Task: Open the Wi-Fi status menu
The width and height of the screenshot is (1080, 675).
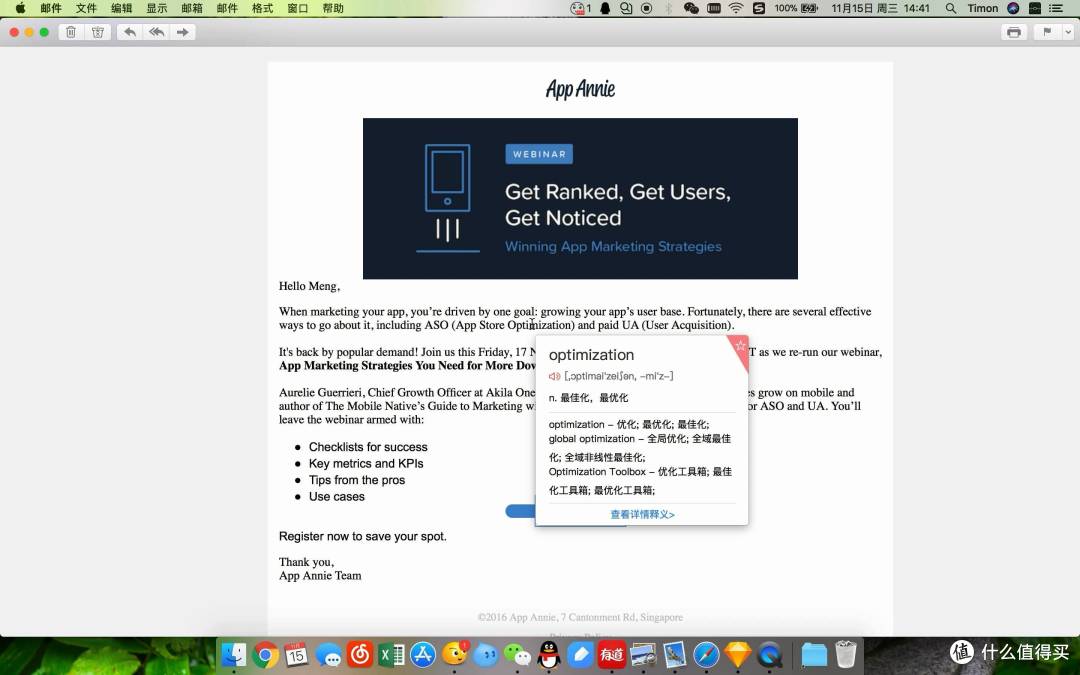Action: pyautogui.click(x=736, y=8)
